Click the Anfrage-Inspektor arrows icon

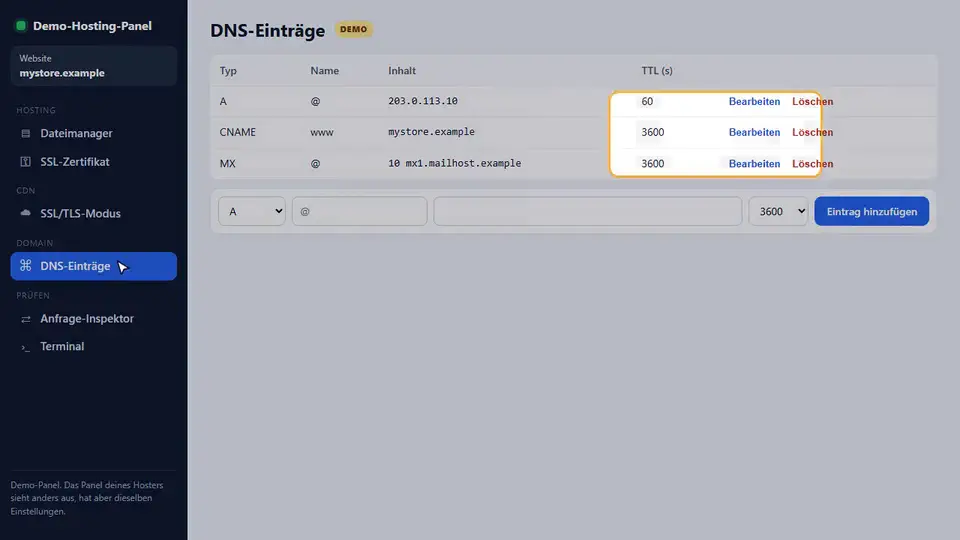tap(26, 319)
